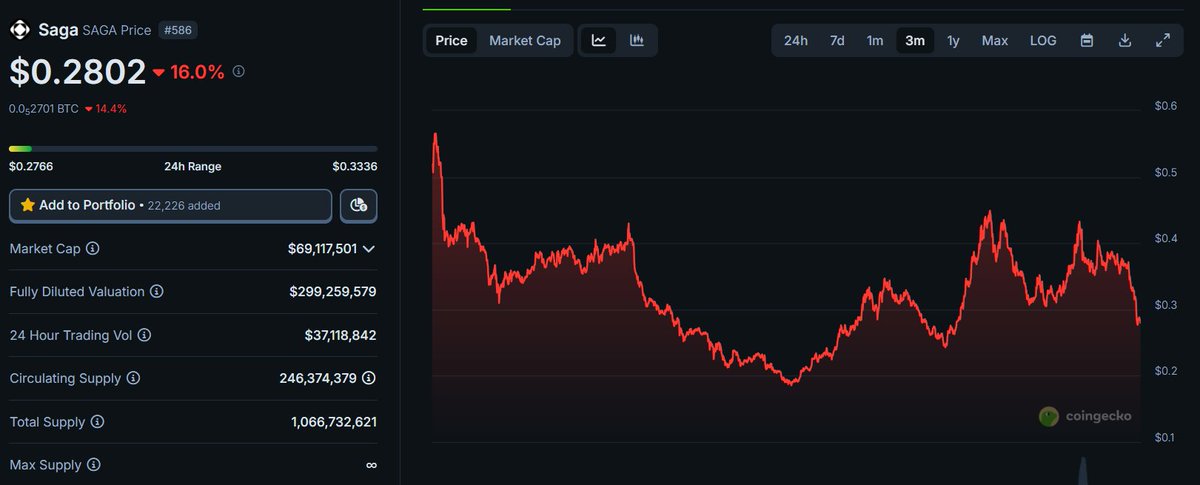This screenshot has height=485, width=1200.
Task: Click the Saga coin name heading
Action: pos(57,30)
